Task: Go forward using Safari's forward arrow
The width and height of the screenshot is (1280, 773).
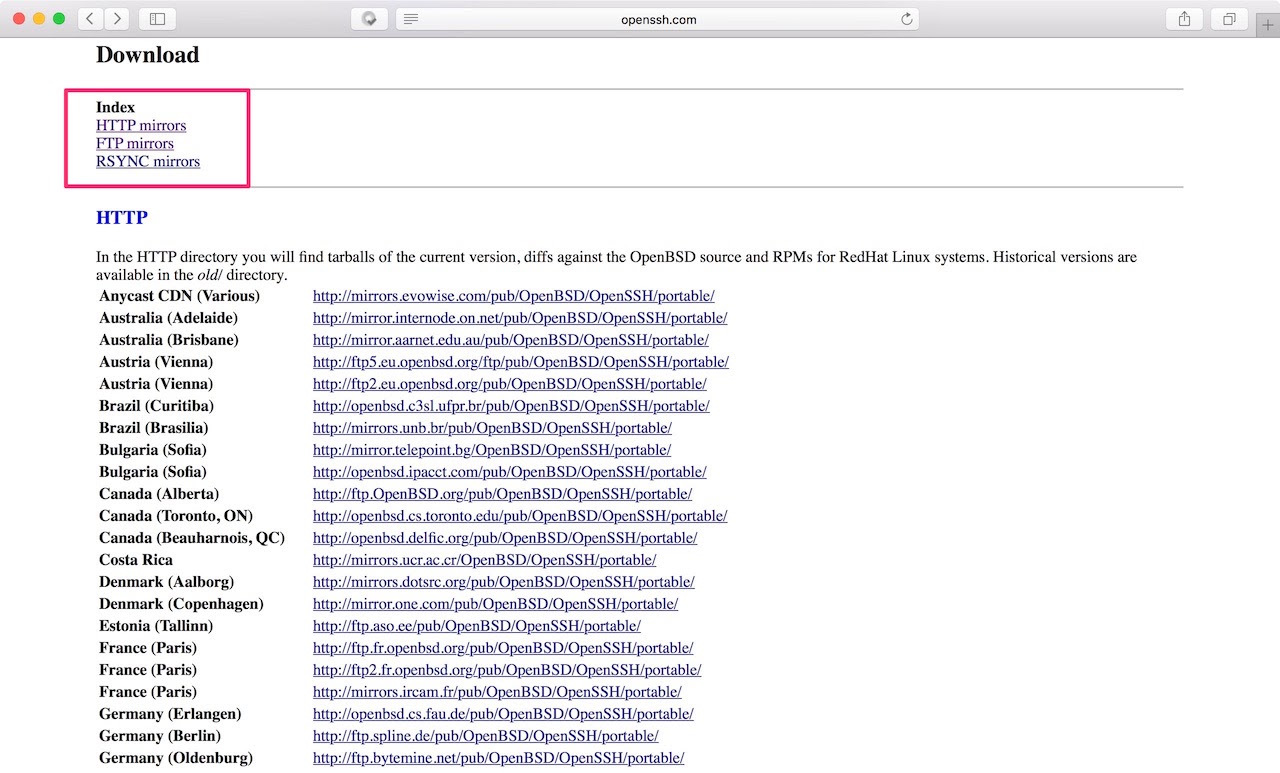Action: 117,18
